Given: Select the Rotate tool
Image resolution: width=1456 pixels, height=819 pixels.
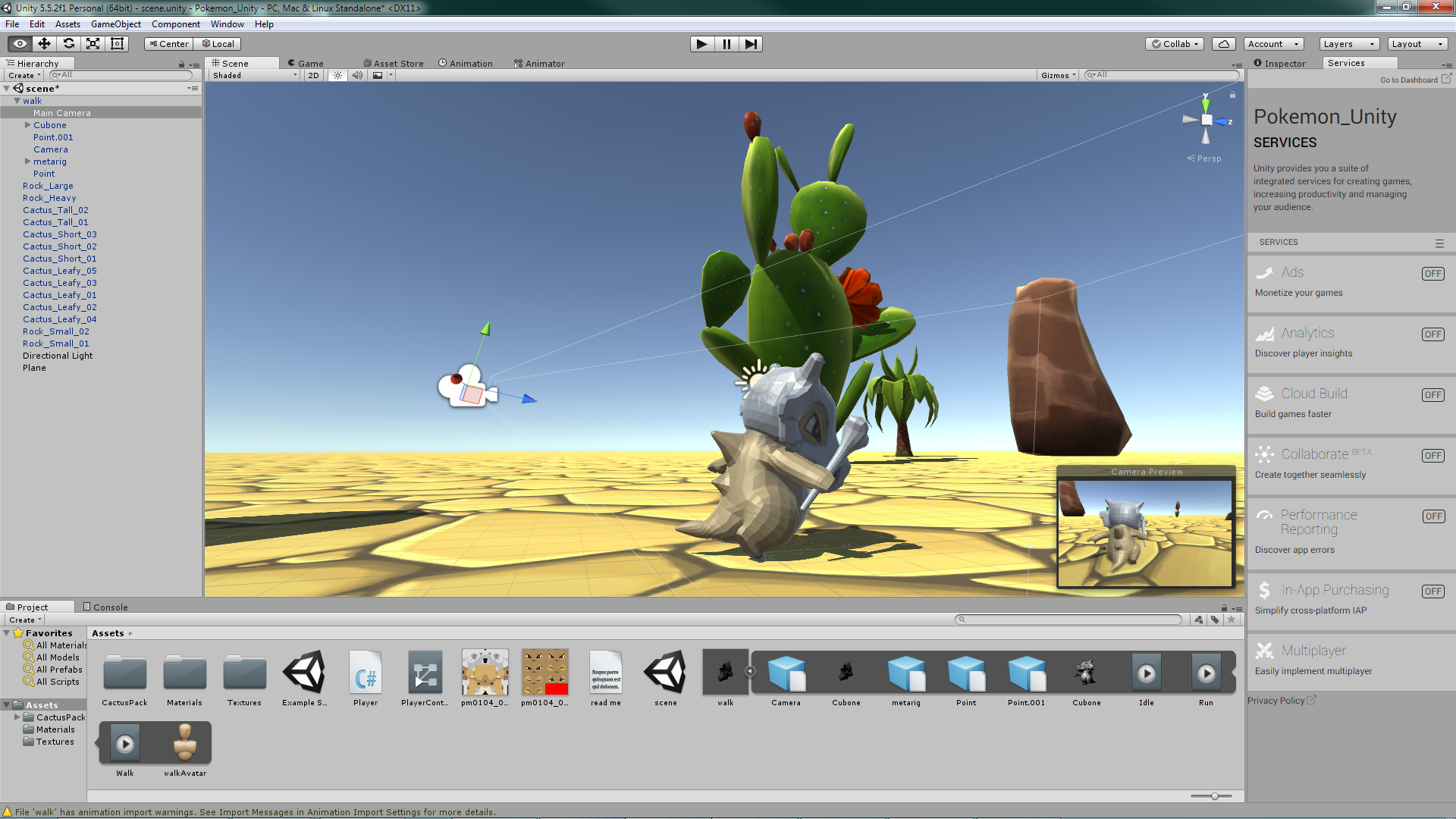Looking at the screenshot, I should point(68,44).
